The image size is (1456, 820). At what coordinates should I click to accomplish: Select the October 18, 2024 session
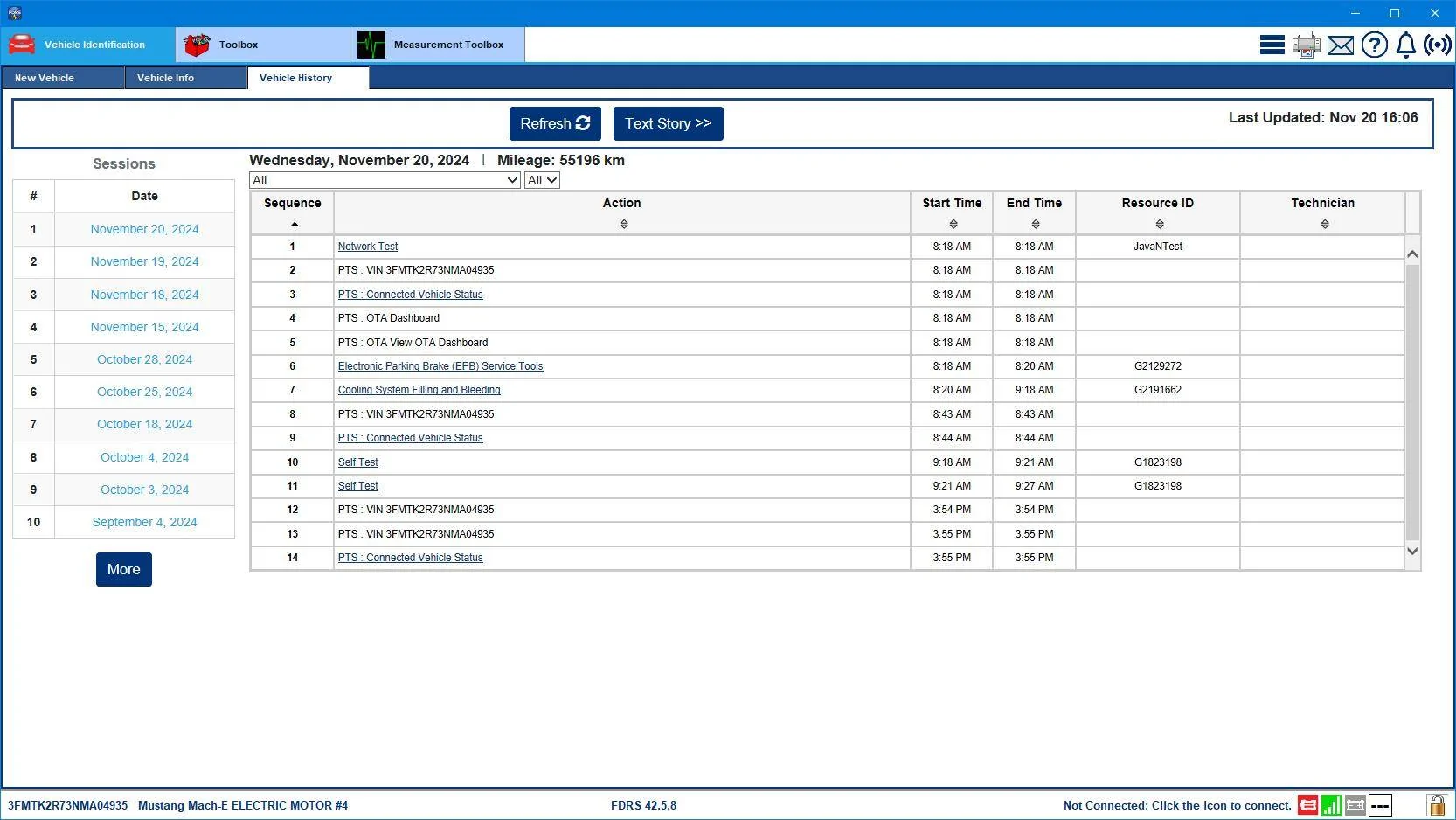click(145, 424)
